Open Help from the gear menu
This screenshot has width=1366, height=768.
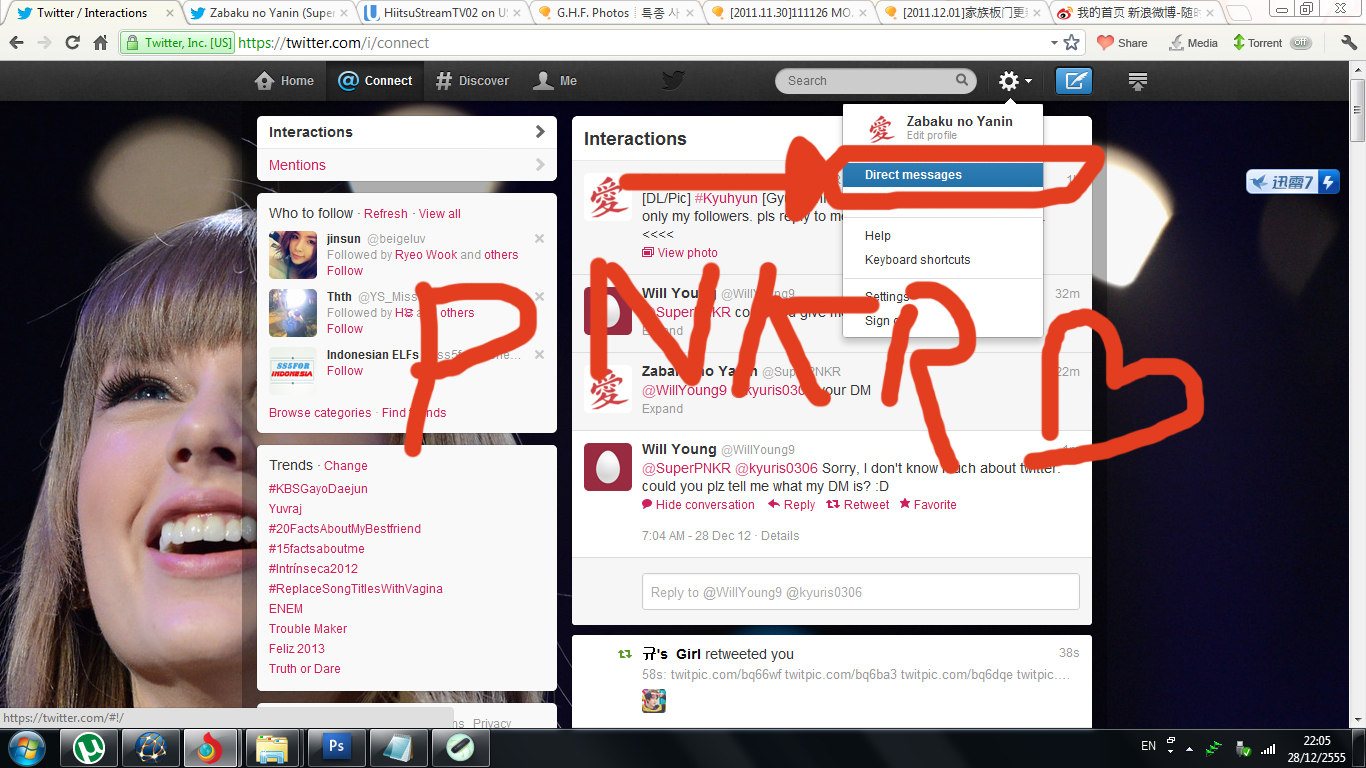(878, 236)
